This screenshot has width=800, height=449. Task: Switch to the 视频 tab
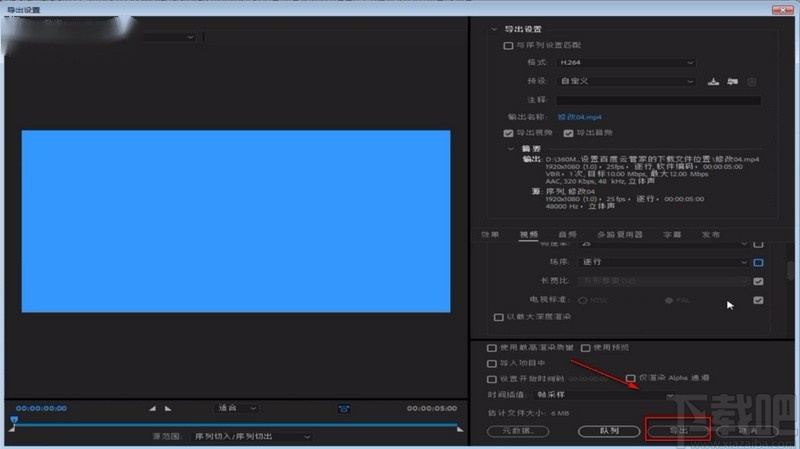tap(529, 234)
